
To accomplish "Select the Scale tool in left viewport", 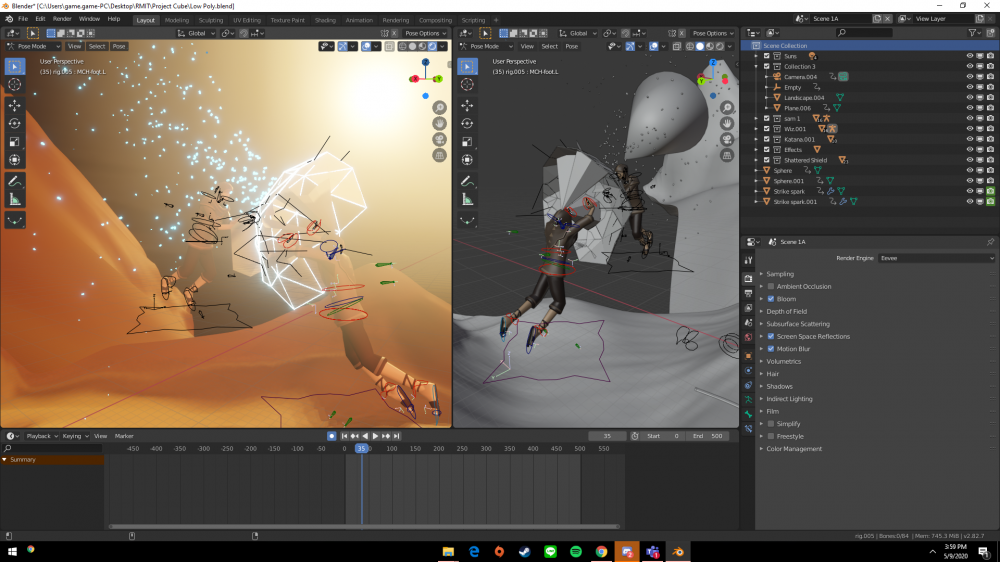I will click(x=15, y=141).
